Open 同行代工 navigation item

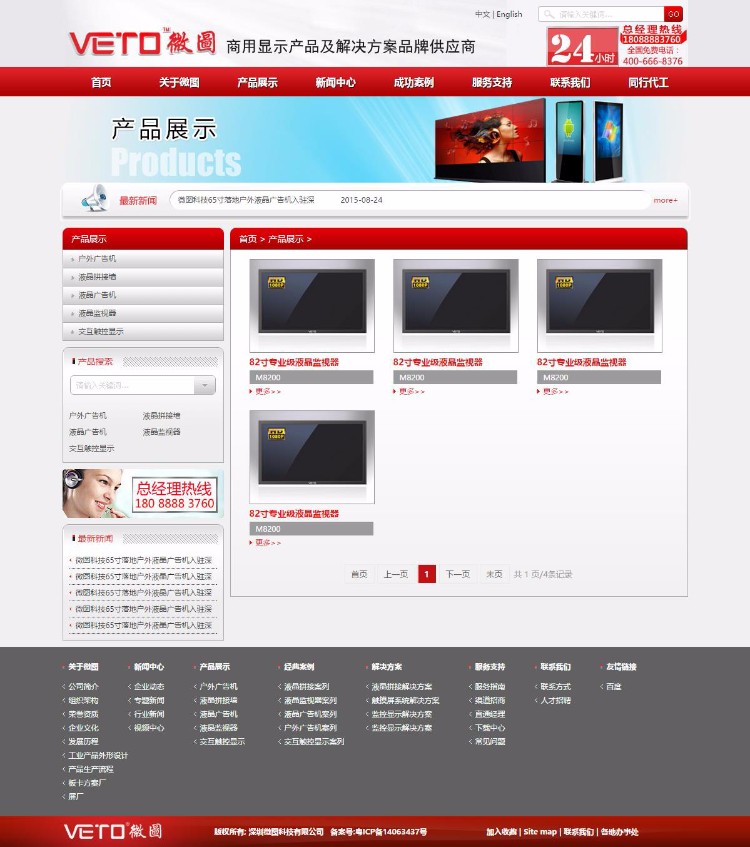(648, 83)
